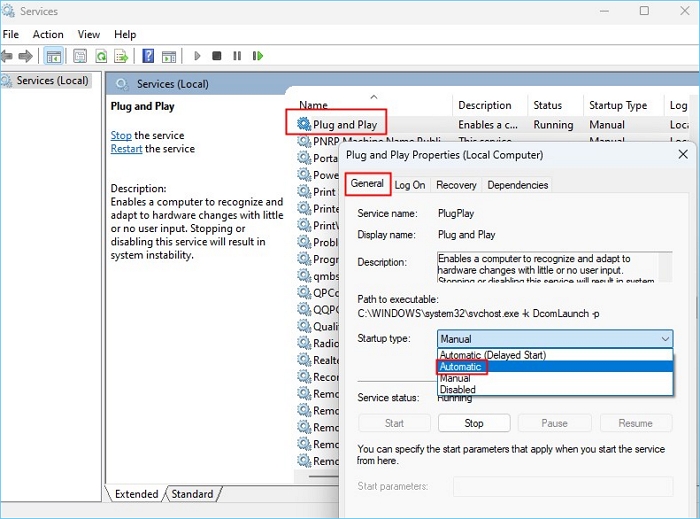This screenshot has height=519, width=700.
Task: Switch to the Log On tab
Action: click(x=409, y=185)
